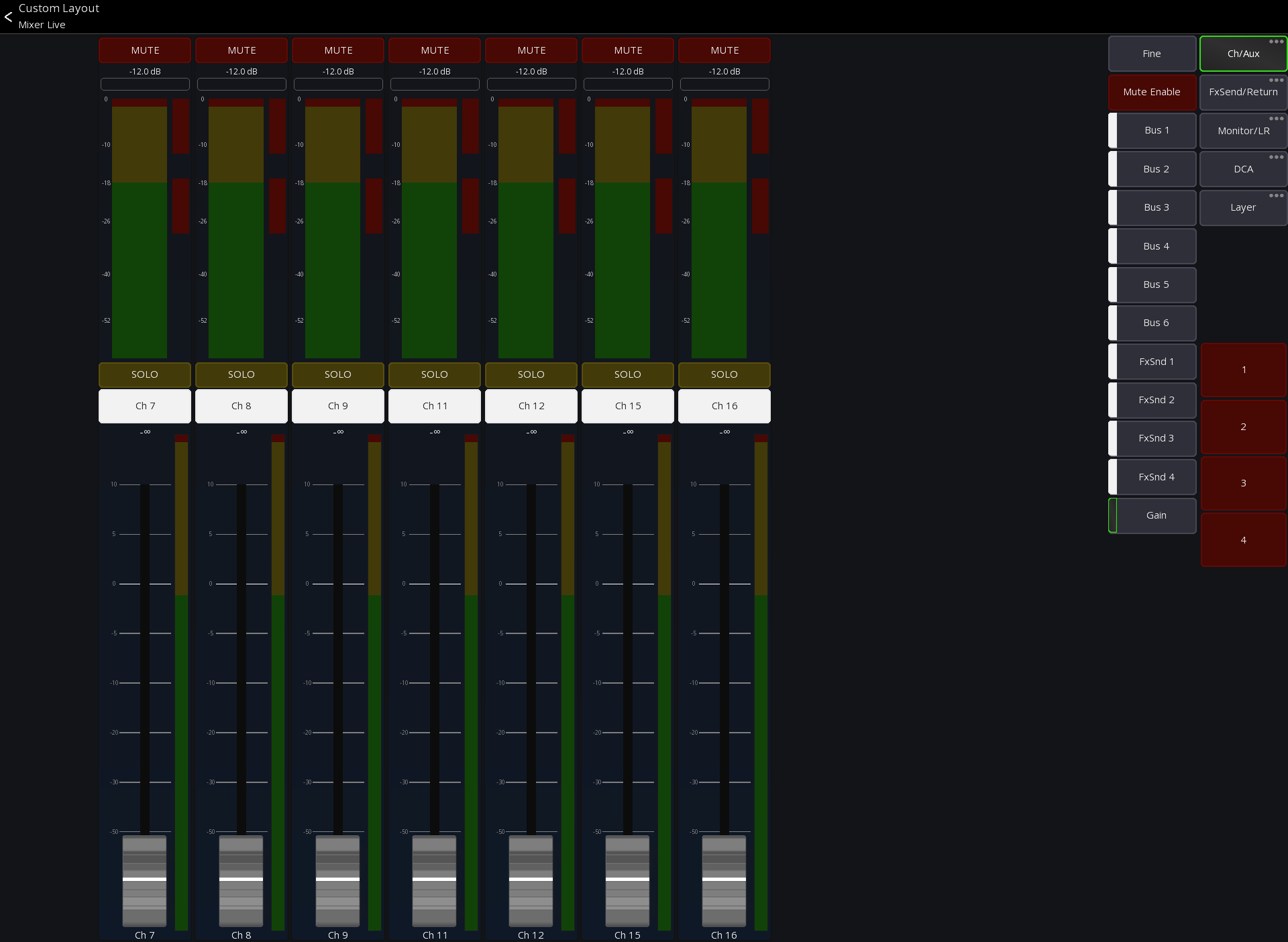The image size is (1288, 942).
Task: Solo channel Ch 15
Action: 628,374
